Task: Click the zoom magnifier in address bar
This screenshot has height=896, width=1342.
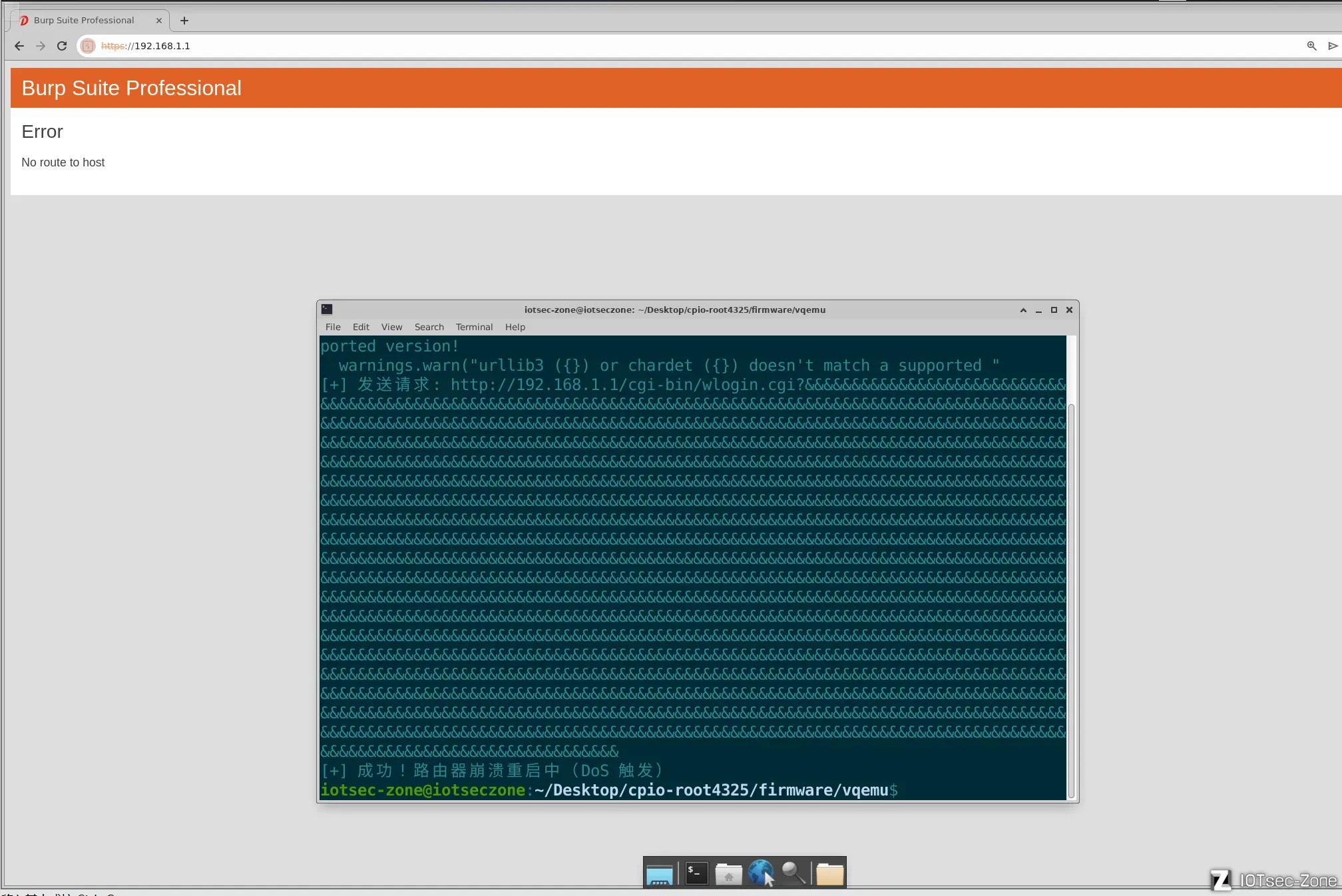Action: [x=1311, y=46]
